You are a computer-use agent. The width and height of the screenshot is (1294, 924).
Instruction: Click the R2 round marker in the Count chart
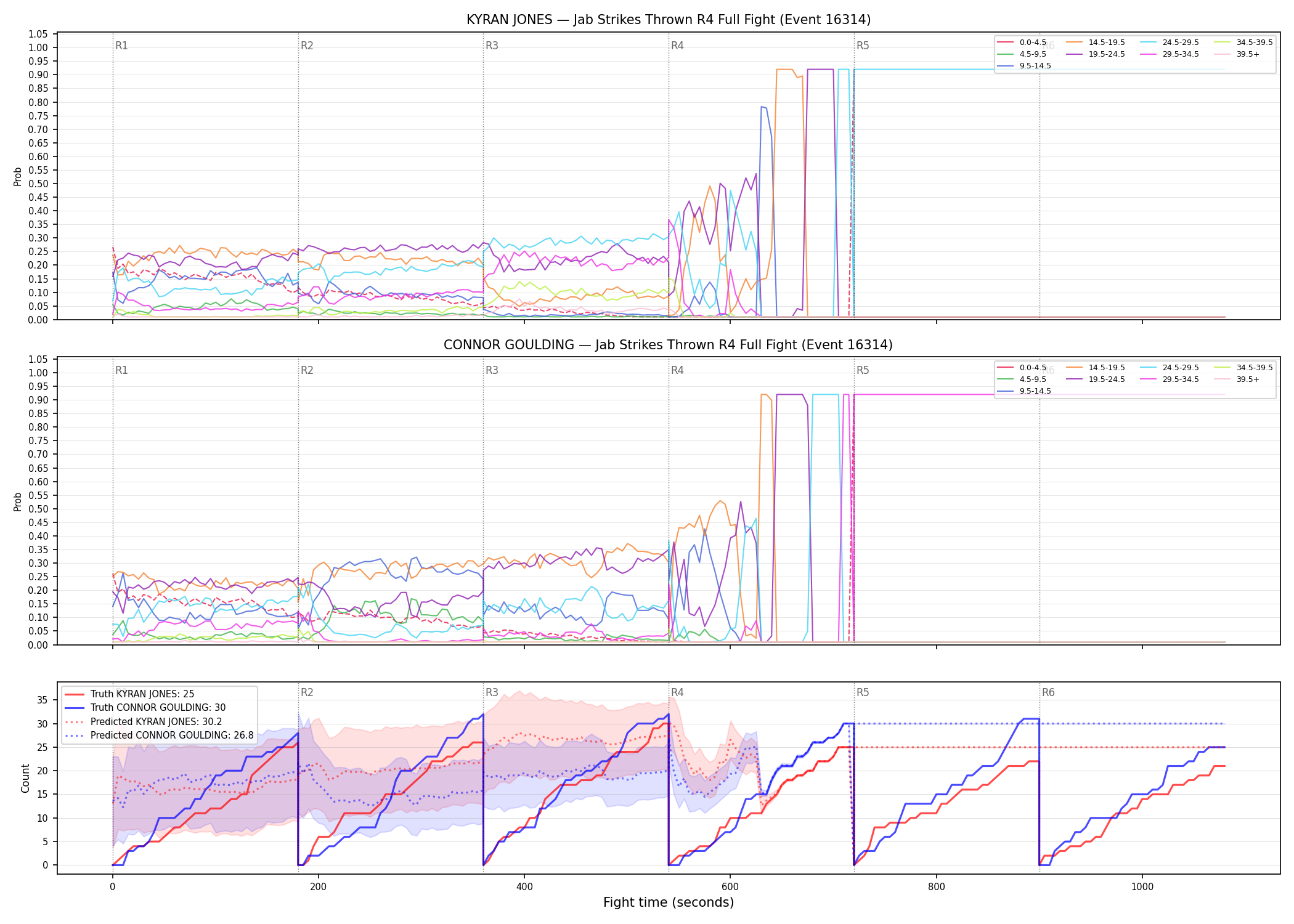tap(307, 692)
